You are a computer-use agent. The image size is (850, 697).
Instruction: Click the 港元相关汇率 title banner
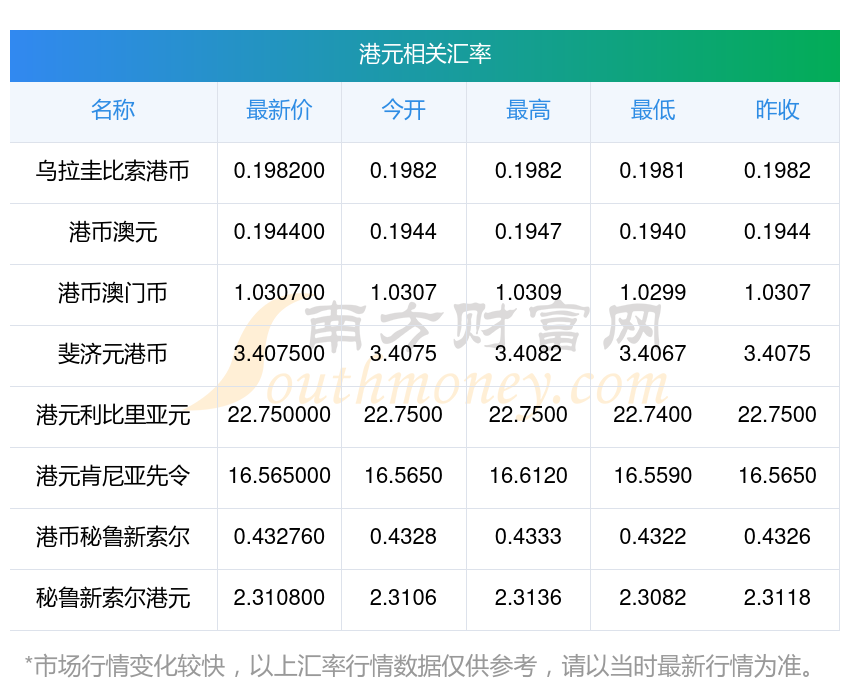(425, 54)
